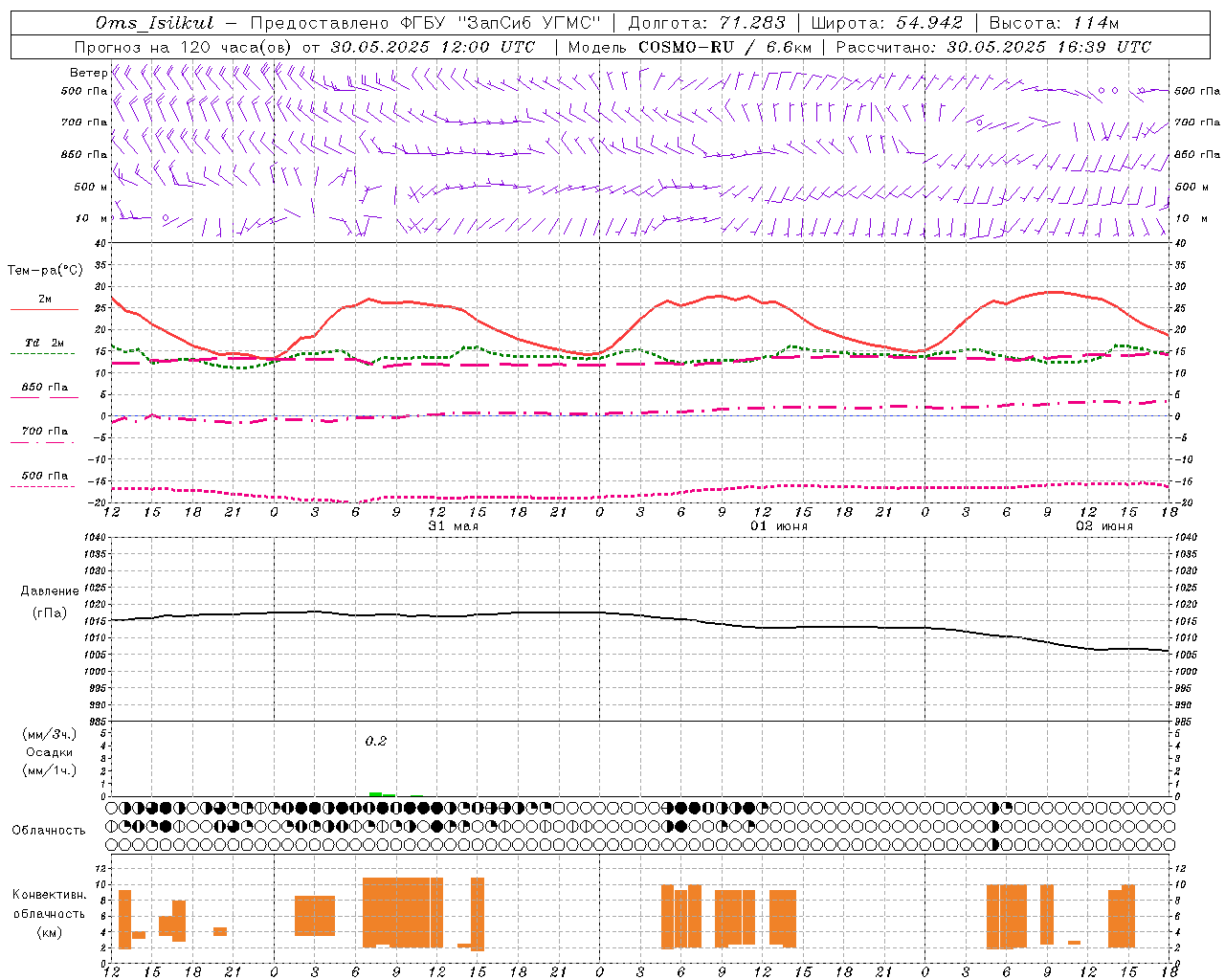Image resolution: width=1225 pixels, height=980 pixels.
Task: Click the start time "30.05.2025 12:00 UTC"
Action: click(433, 47)
